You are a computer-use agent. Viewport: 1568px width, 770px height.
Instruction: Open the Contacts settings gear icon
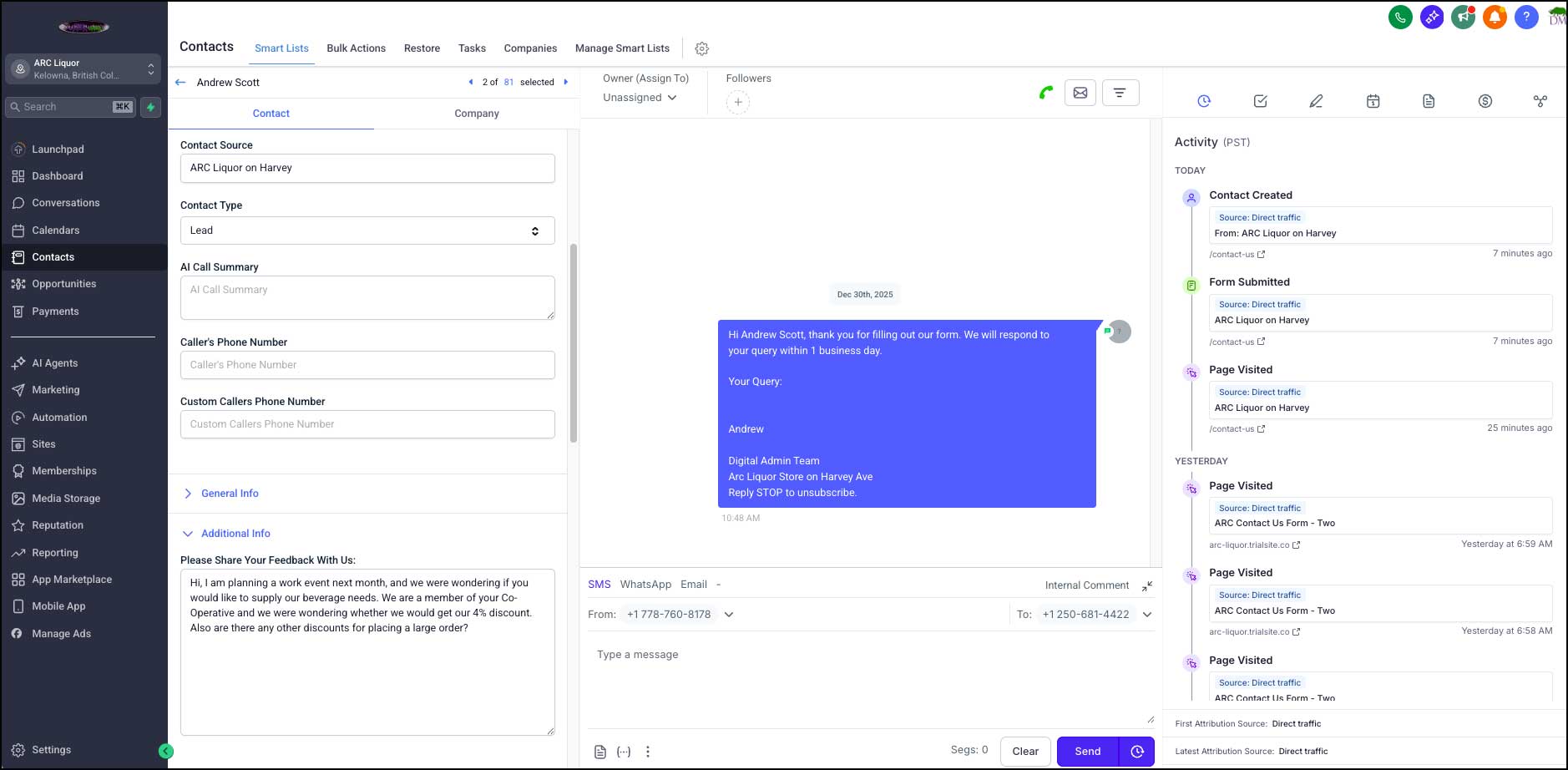pyautogui.click(x=701, y=48)
